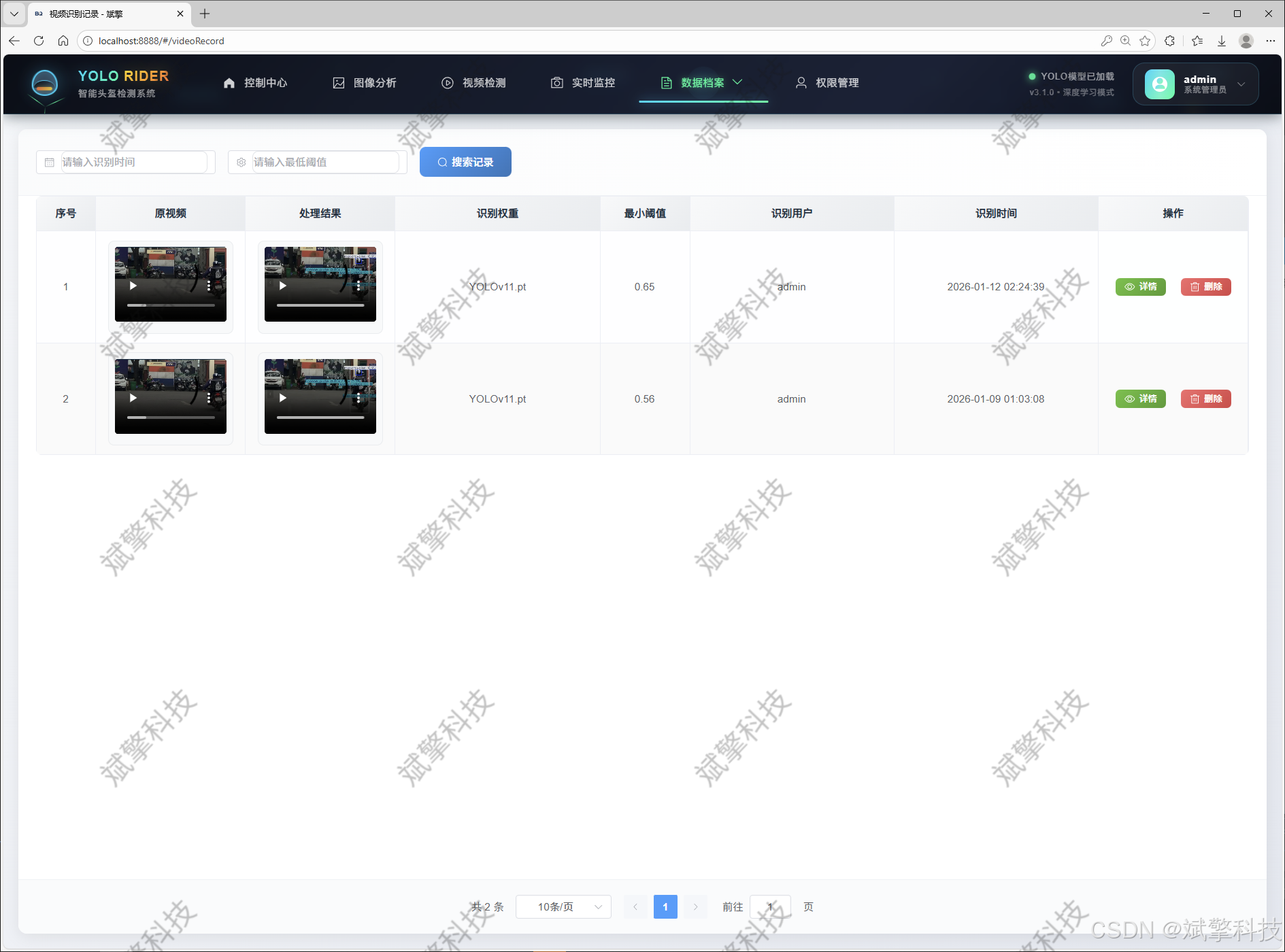The image size is (1285, 952).
Task: Open the browser profile icon
Action: tap(1246, 41)
